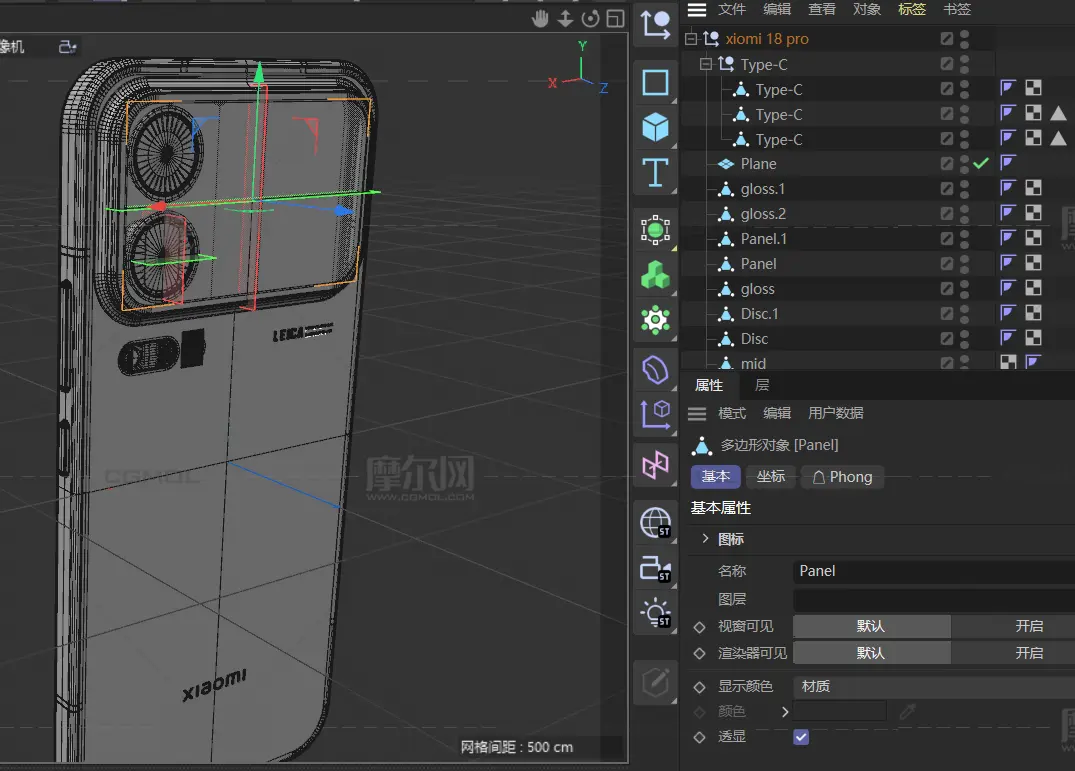
Task: Select the gloss.2 object row
Action: (x=763, y=214)
